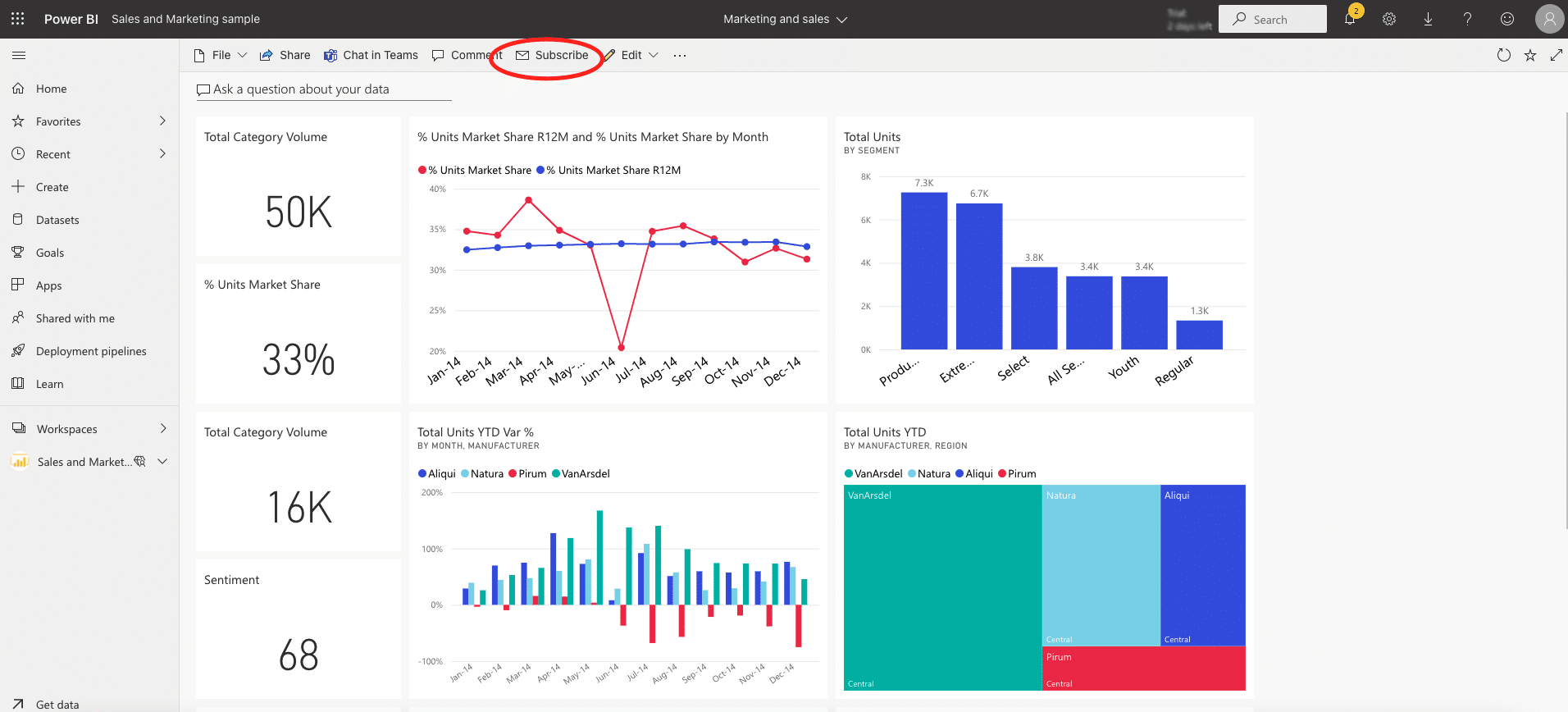This screenshot has width=1568, height=712.
Task: Open the app launcher waffle icon
Action: (18, 19)
